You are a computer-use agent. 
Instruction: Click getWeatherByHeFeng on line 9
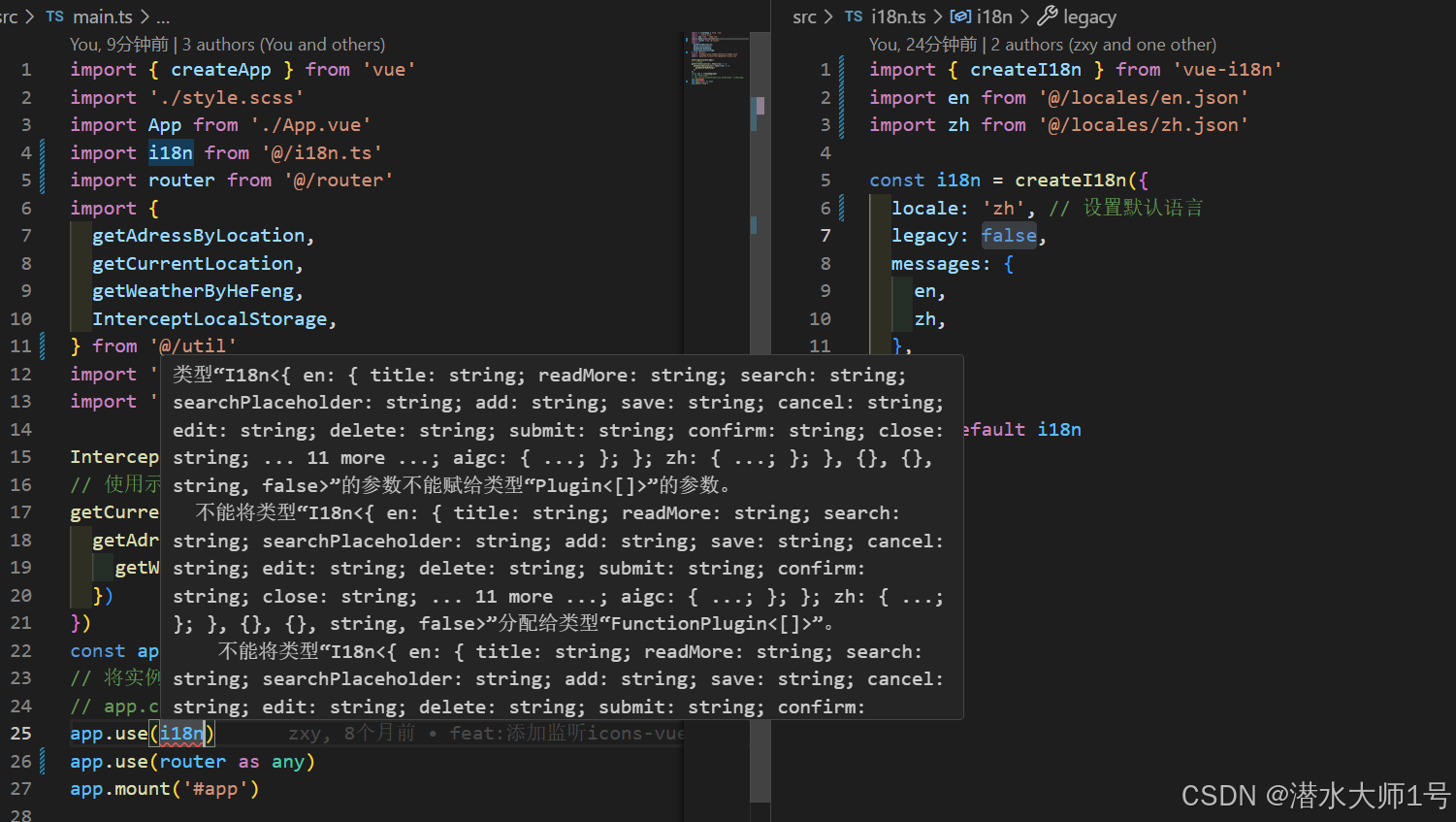point(193,291)
